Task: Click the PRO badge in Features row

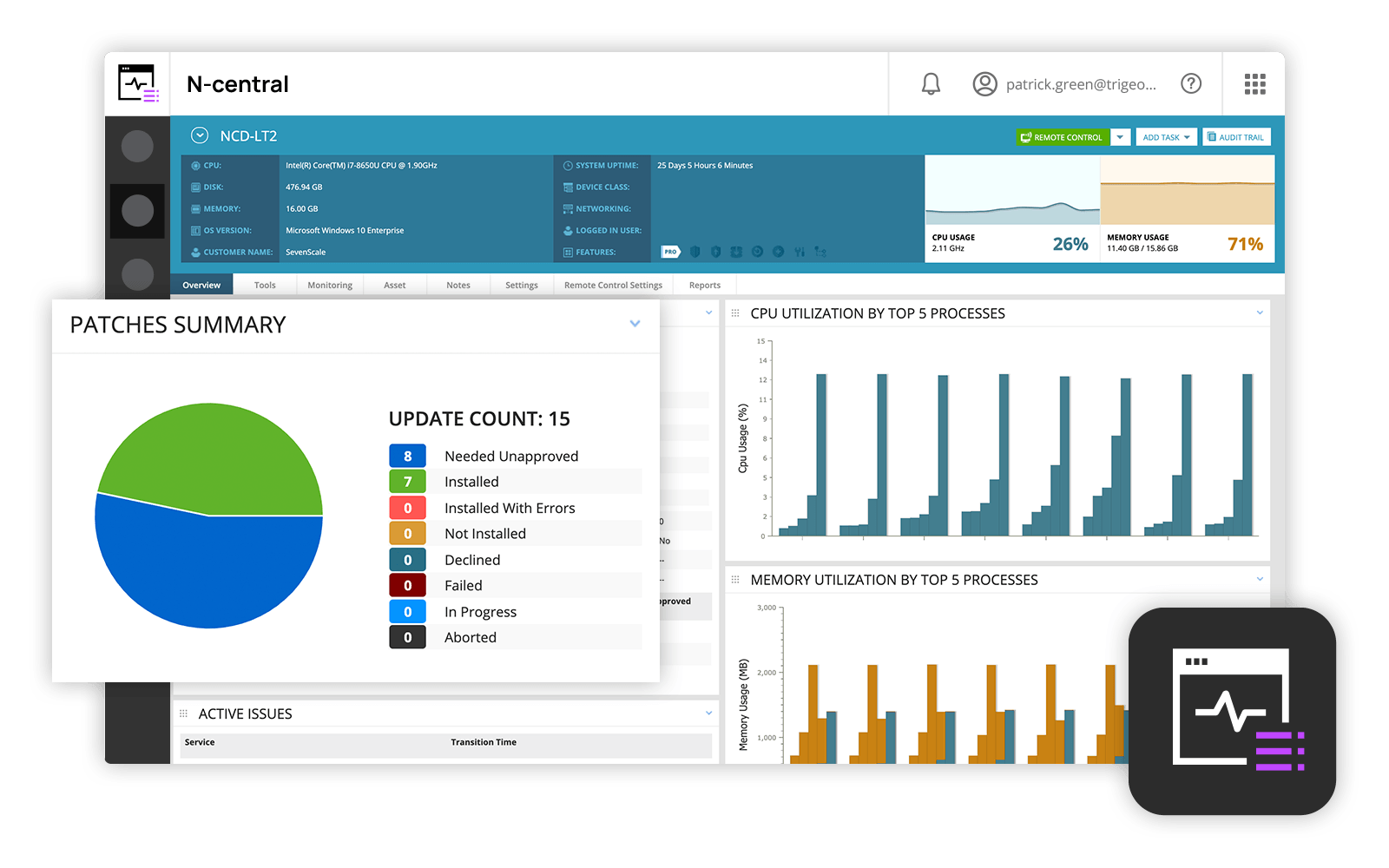Action: point(670,252)
